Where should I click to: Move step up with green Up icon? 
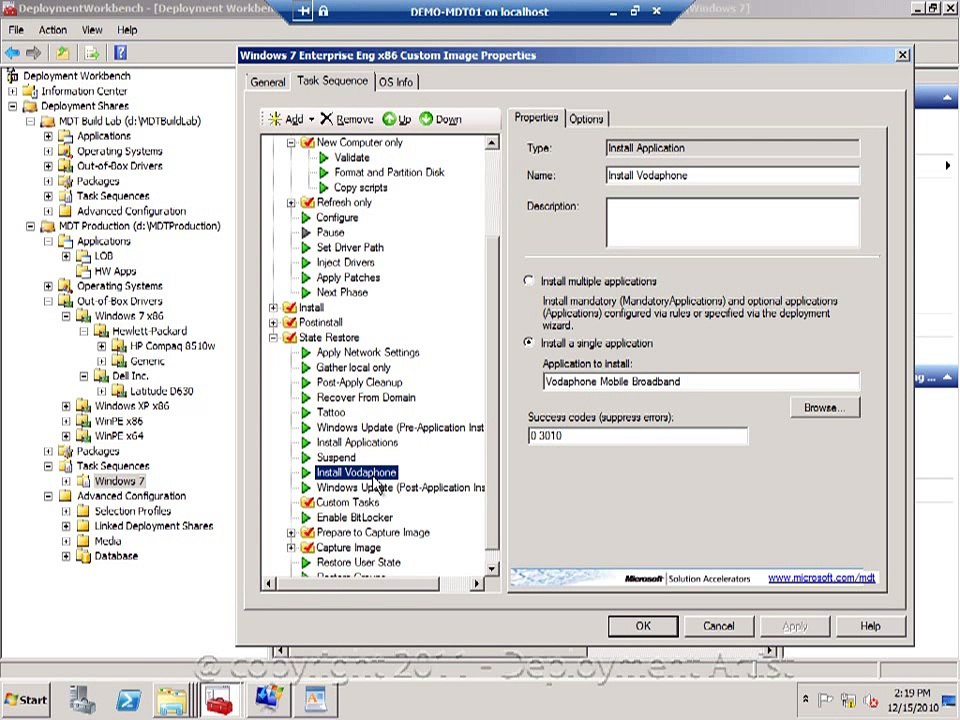pyautogui.click(x=389, y=119)
